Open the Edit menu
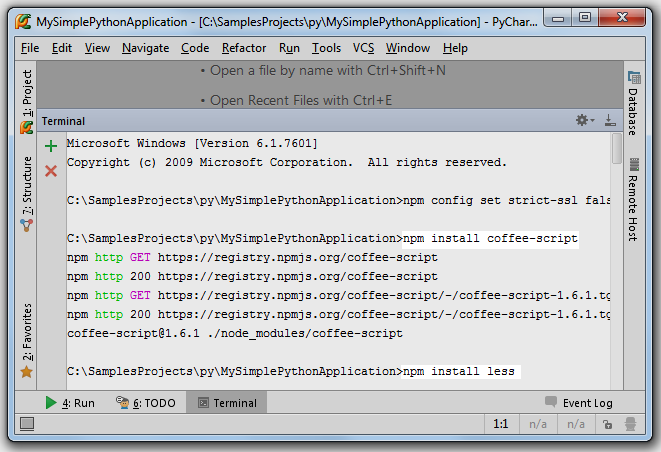 pyautogui.click(x=62, y=48)
